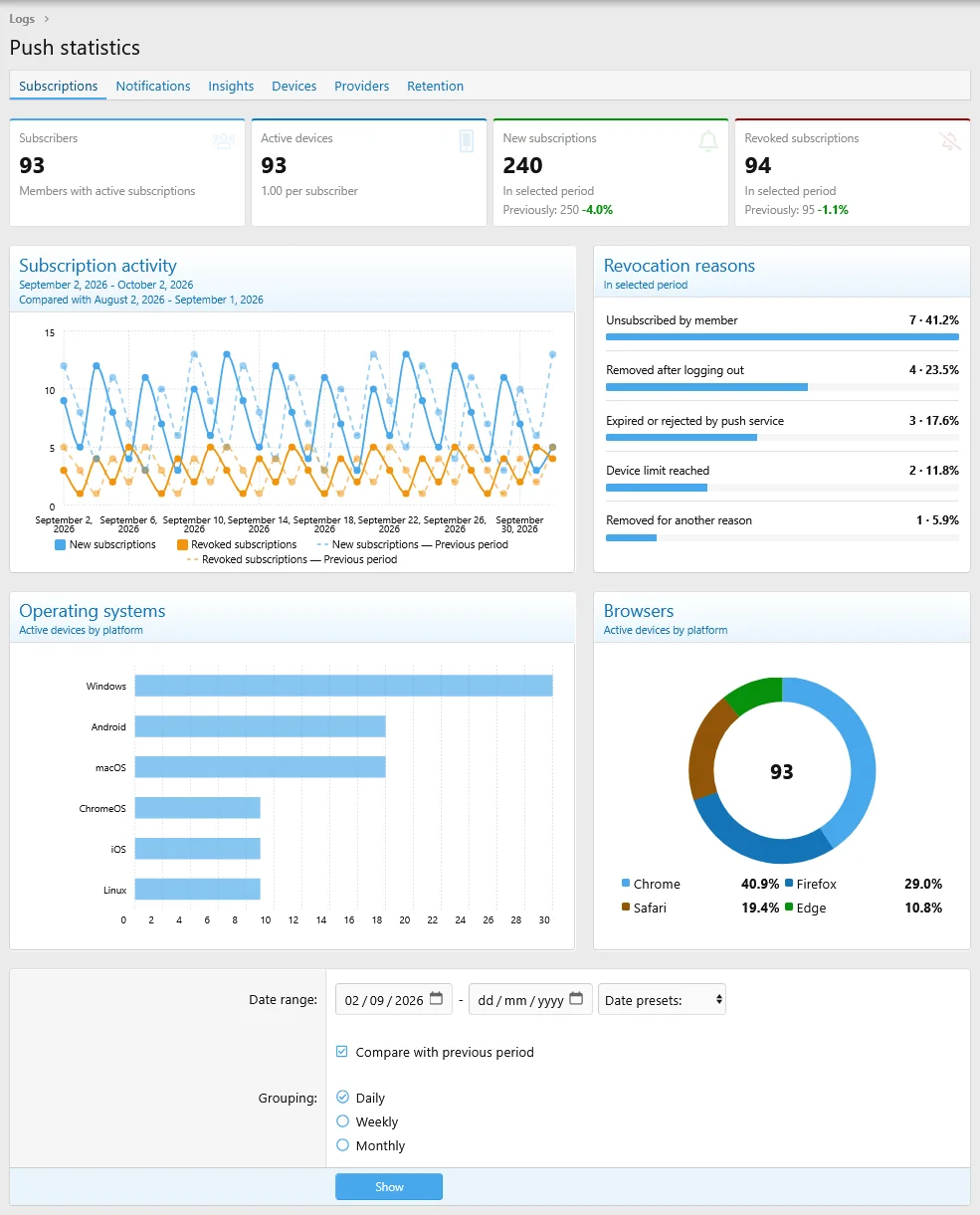This screenshot has height=1215, width=980.
Task: Click the Browsers heading
Action: point(639,611)
